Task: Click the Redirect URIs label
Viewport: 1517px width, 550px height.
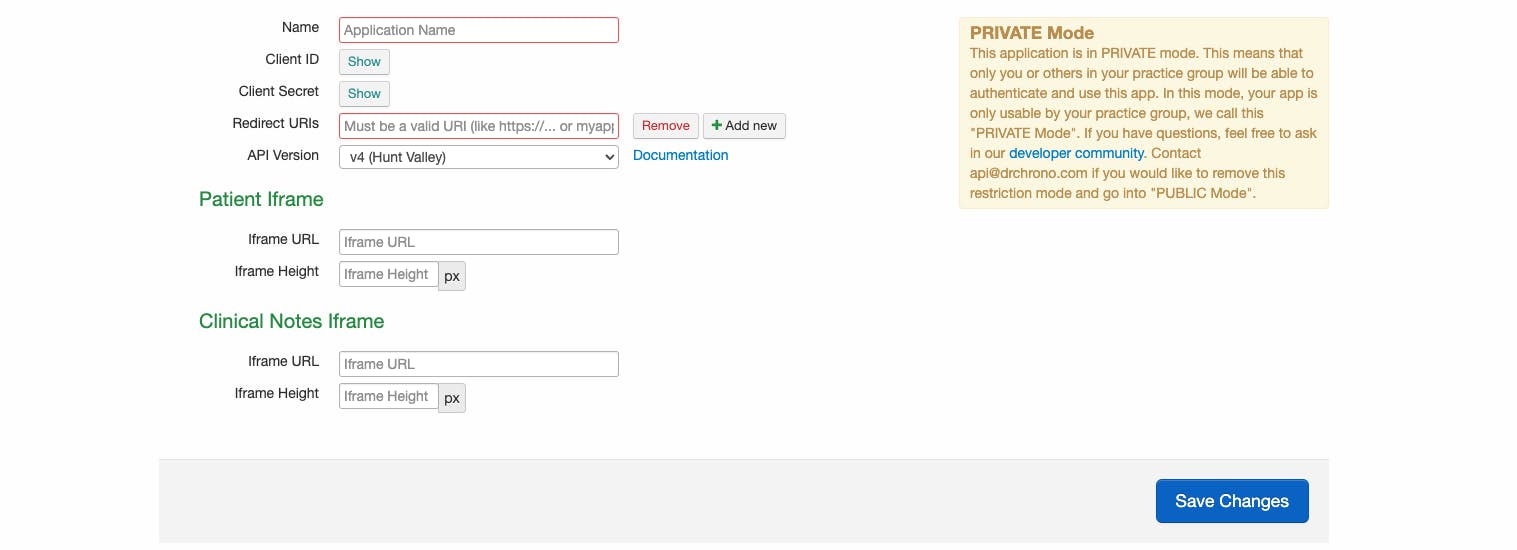Action: coord(275,123)
